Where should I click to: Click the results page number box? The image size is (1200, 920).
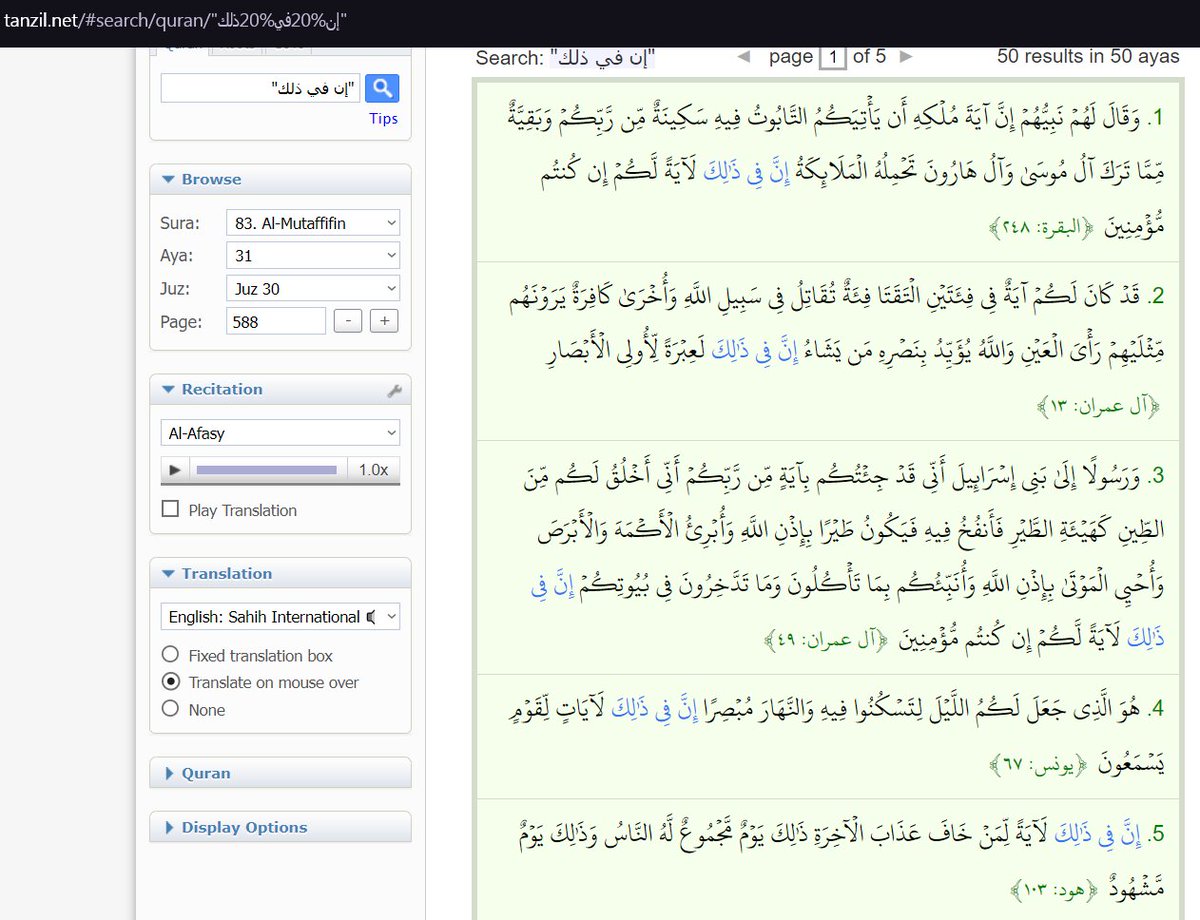coord(832,57)
